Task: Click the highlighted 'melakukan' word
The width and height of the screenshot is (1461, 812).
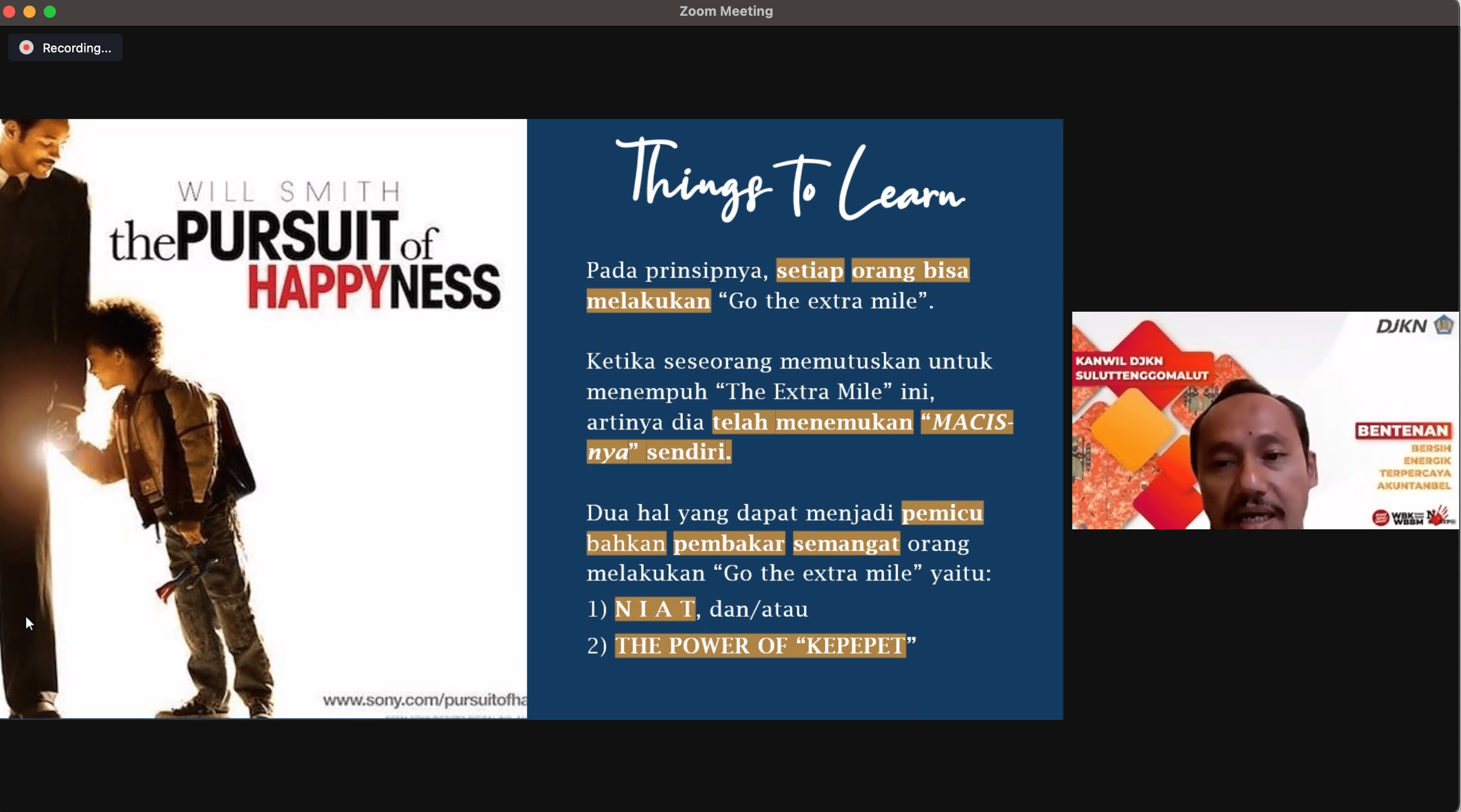Action: [648, 300]
